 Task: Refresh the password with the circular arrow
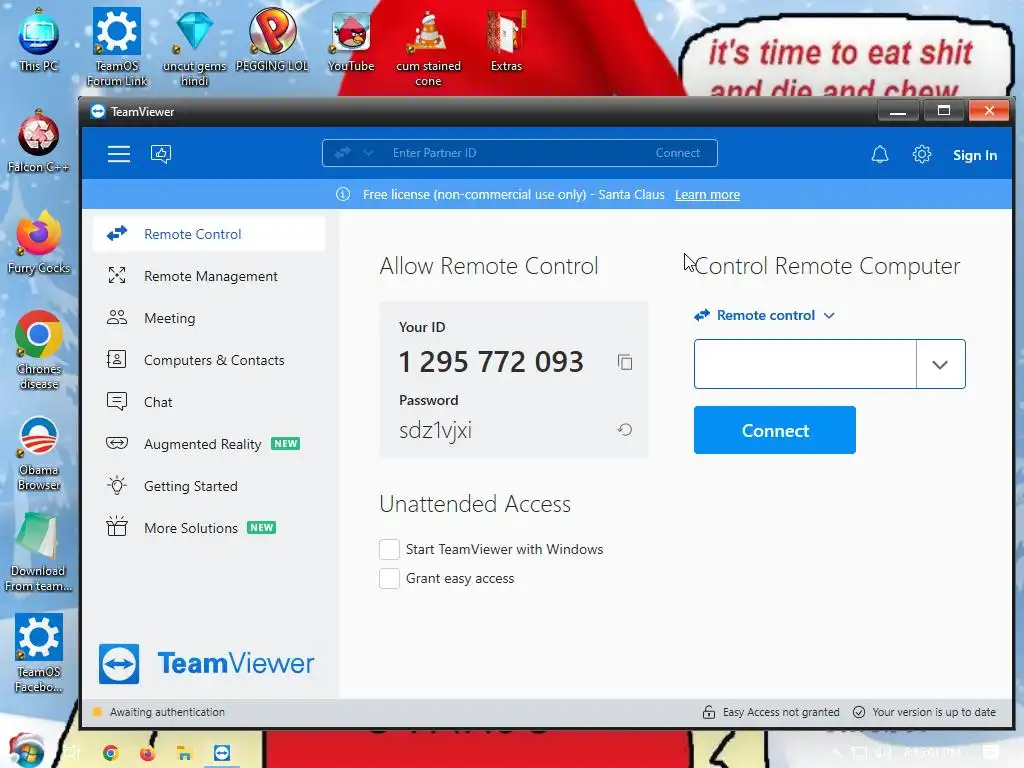624,430
